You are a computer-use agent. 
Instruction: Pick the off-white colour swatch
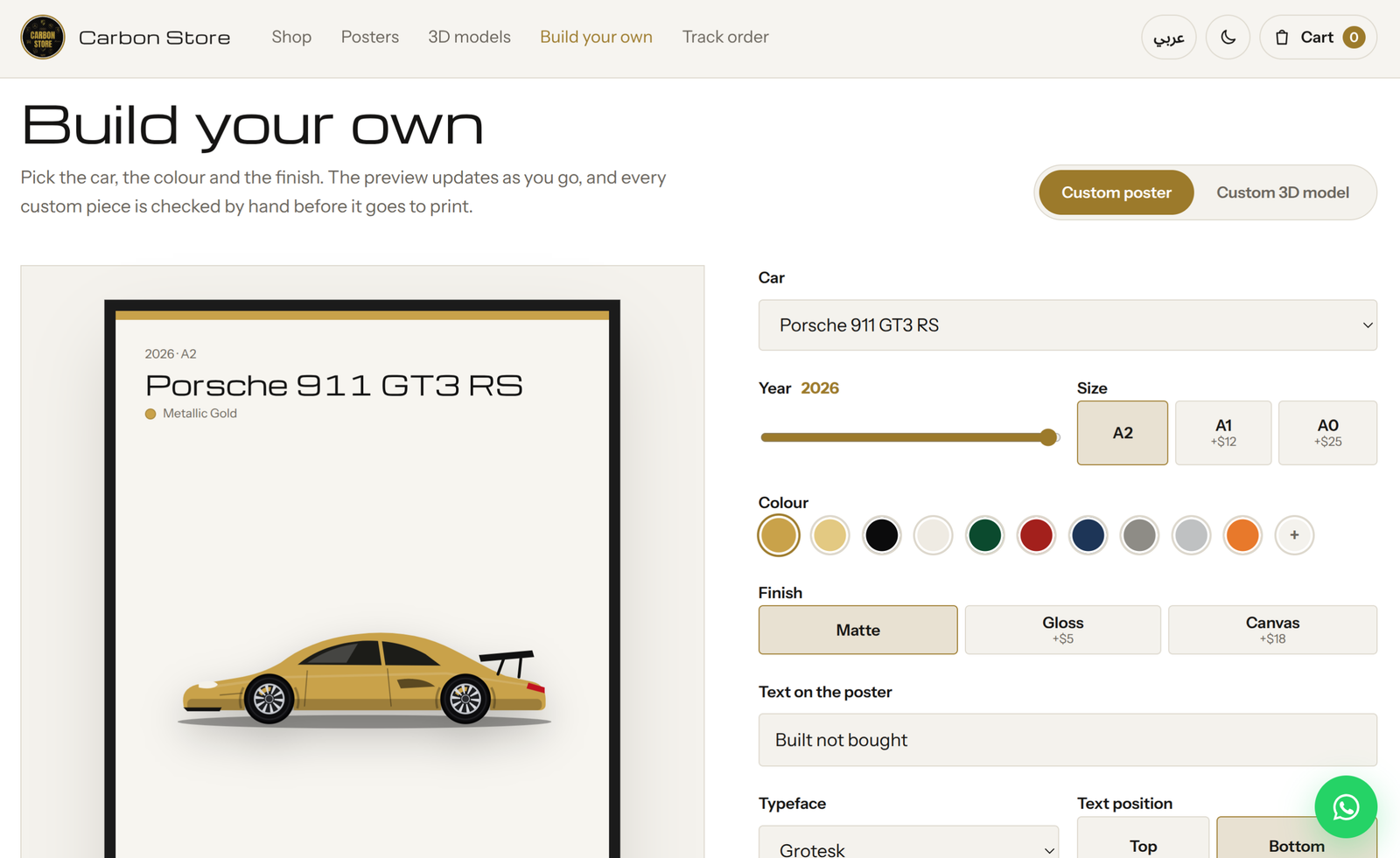[x=933, y=535]
